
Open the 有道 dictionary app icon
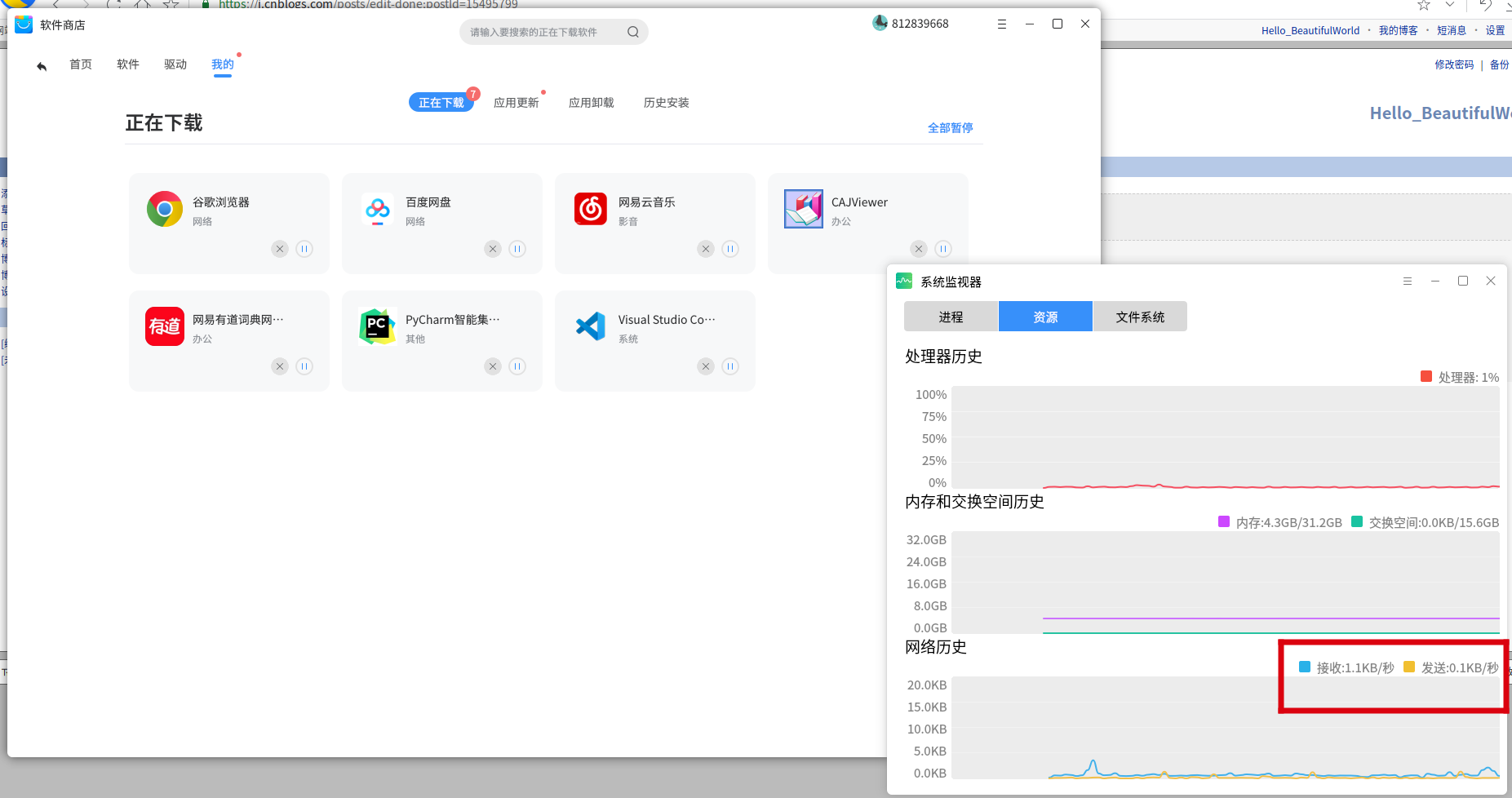(x=165, y=326)
